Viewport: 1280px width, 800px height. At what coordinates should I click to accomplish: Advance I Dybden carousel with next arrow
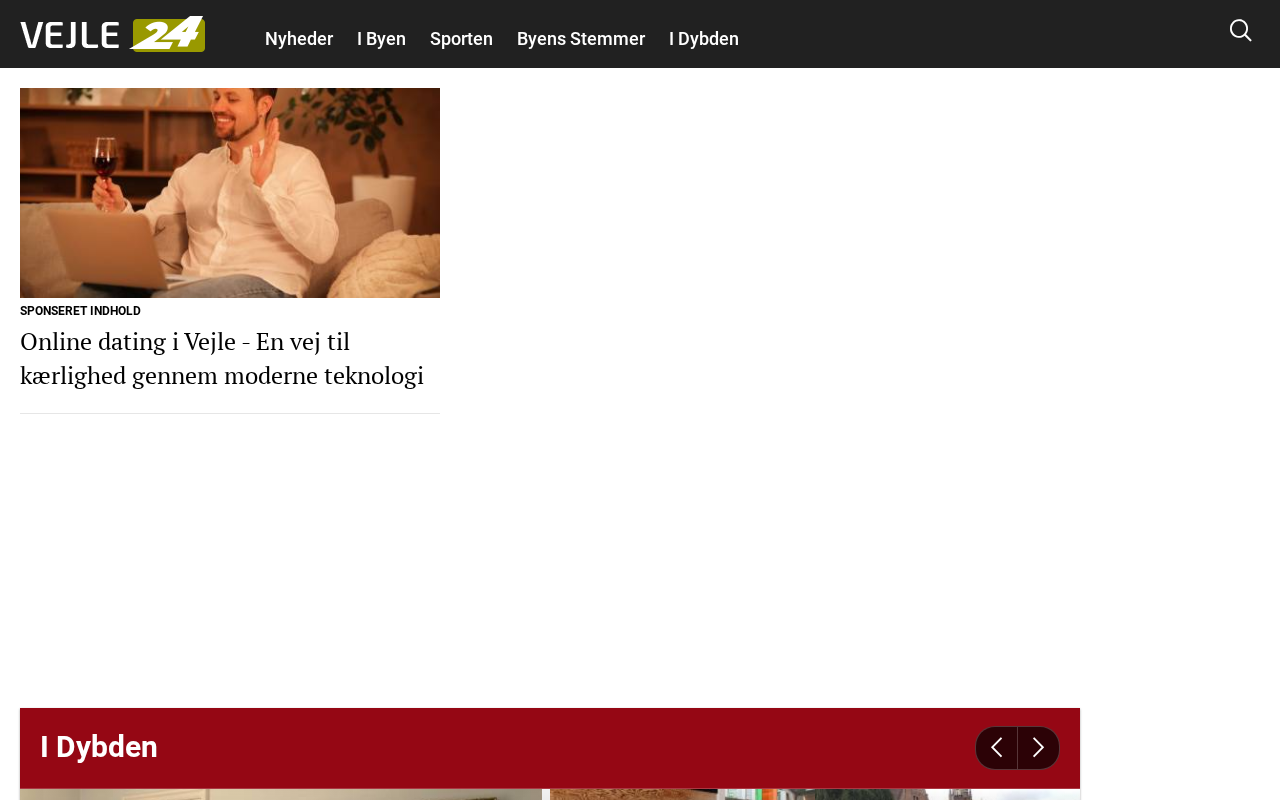(1038, 748)
